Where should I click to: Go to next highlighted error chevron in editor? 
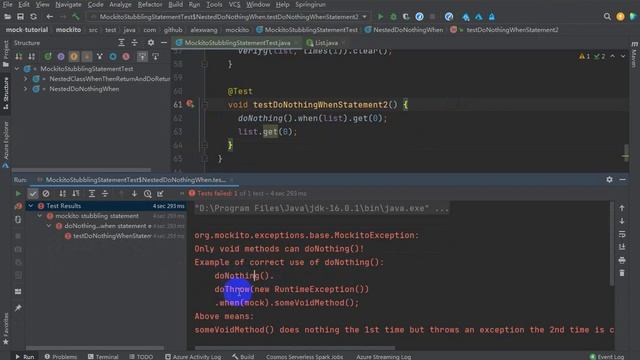pos(623,56)
